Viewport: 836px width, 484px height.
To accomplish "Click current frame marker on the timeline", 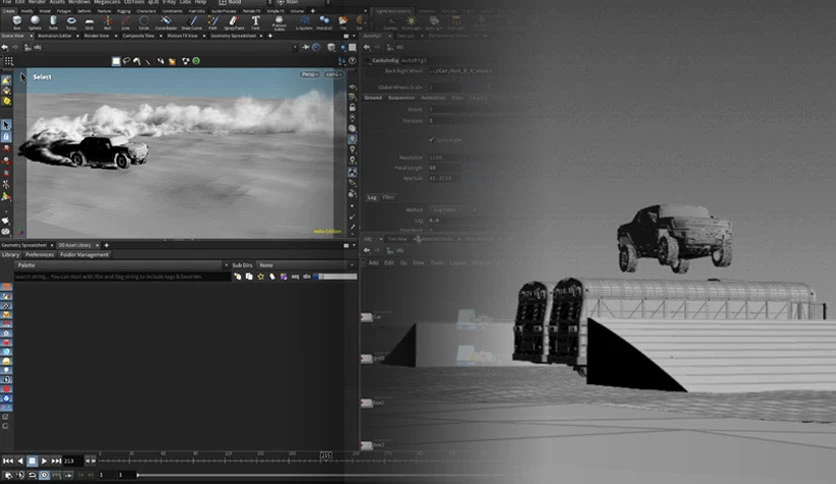I will pyautogui.click(x=326, y=456).
